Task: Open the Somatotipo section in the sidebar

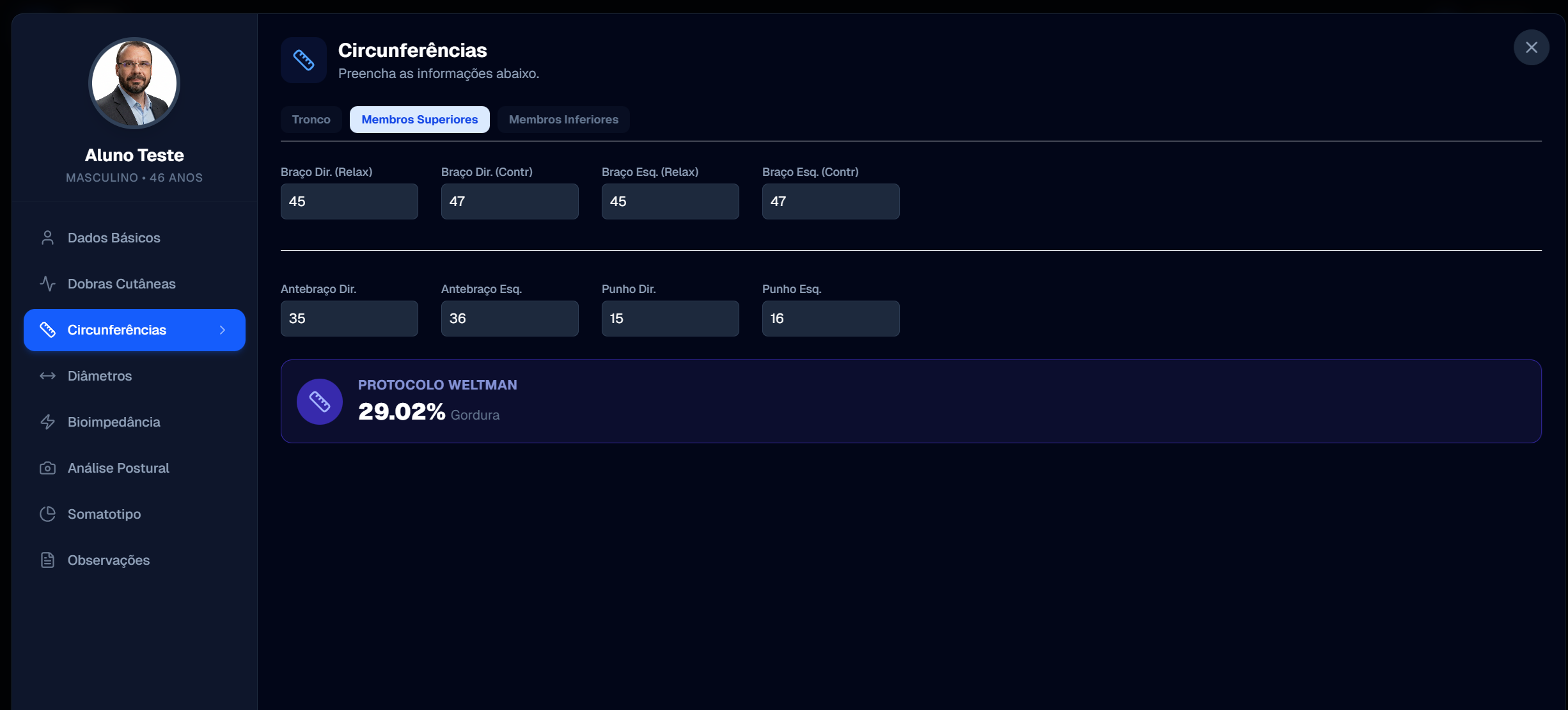Action: click(104, 514)
